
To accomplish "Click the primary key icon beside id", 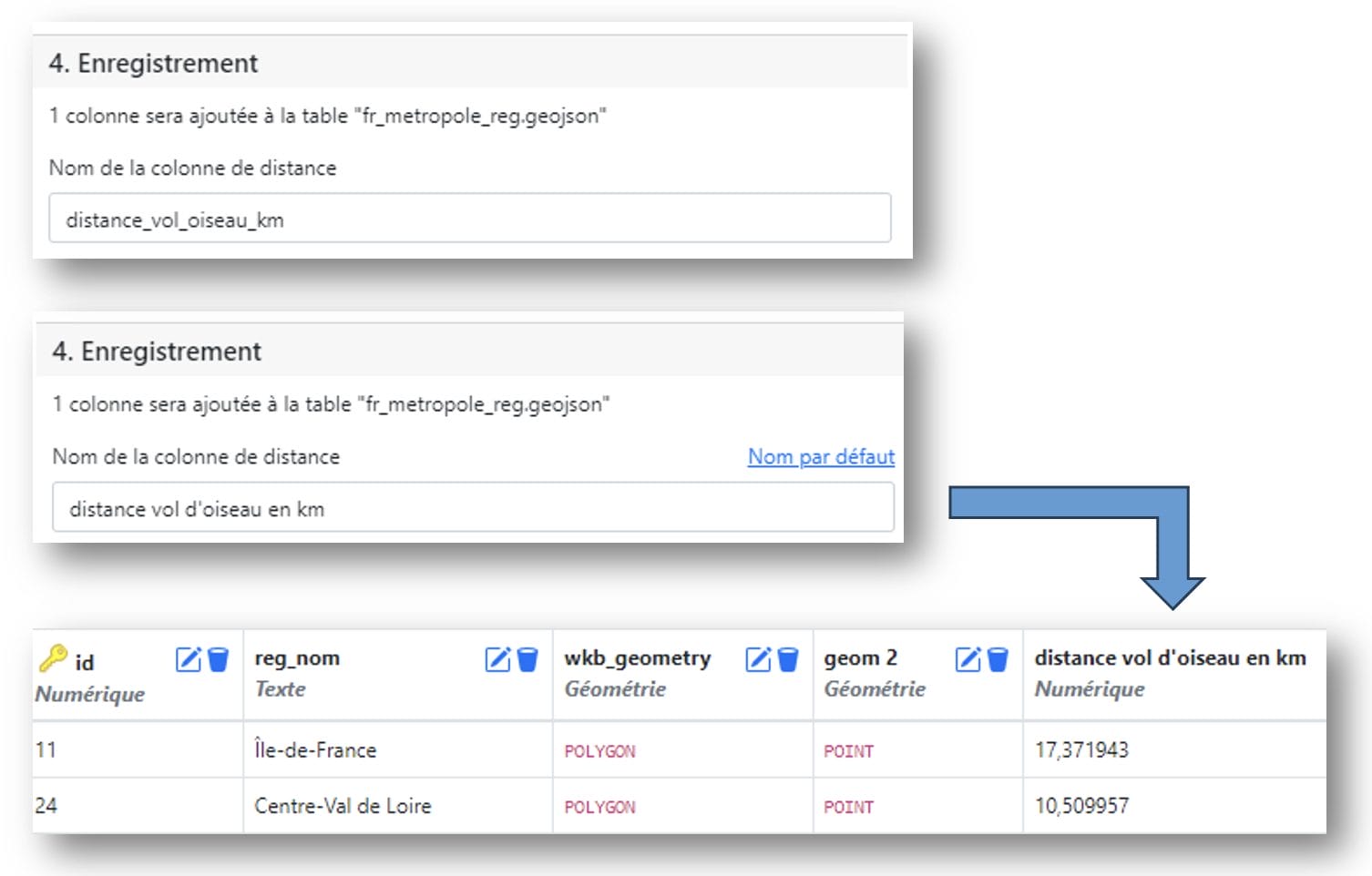I will pos(53,658).
